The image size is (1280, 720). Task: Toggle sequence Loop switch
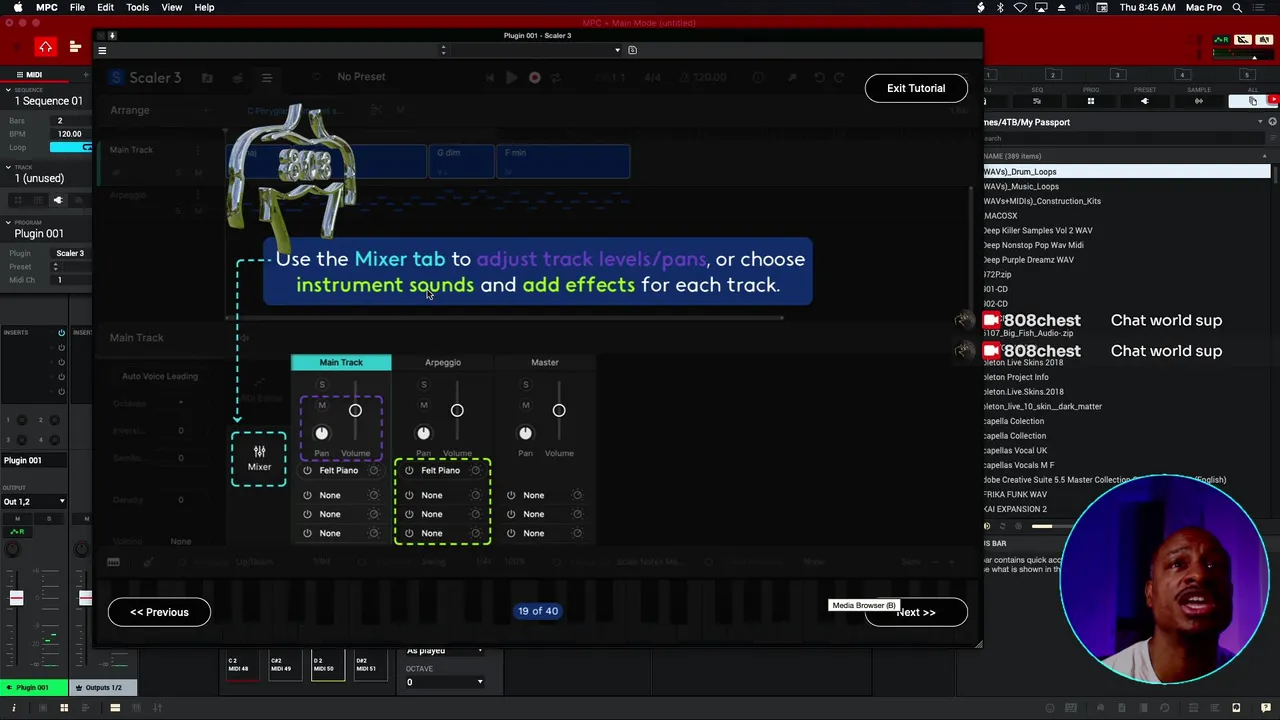(71, 148)
